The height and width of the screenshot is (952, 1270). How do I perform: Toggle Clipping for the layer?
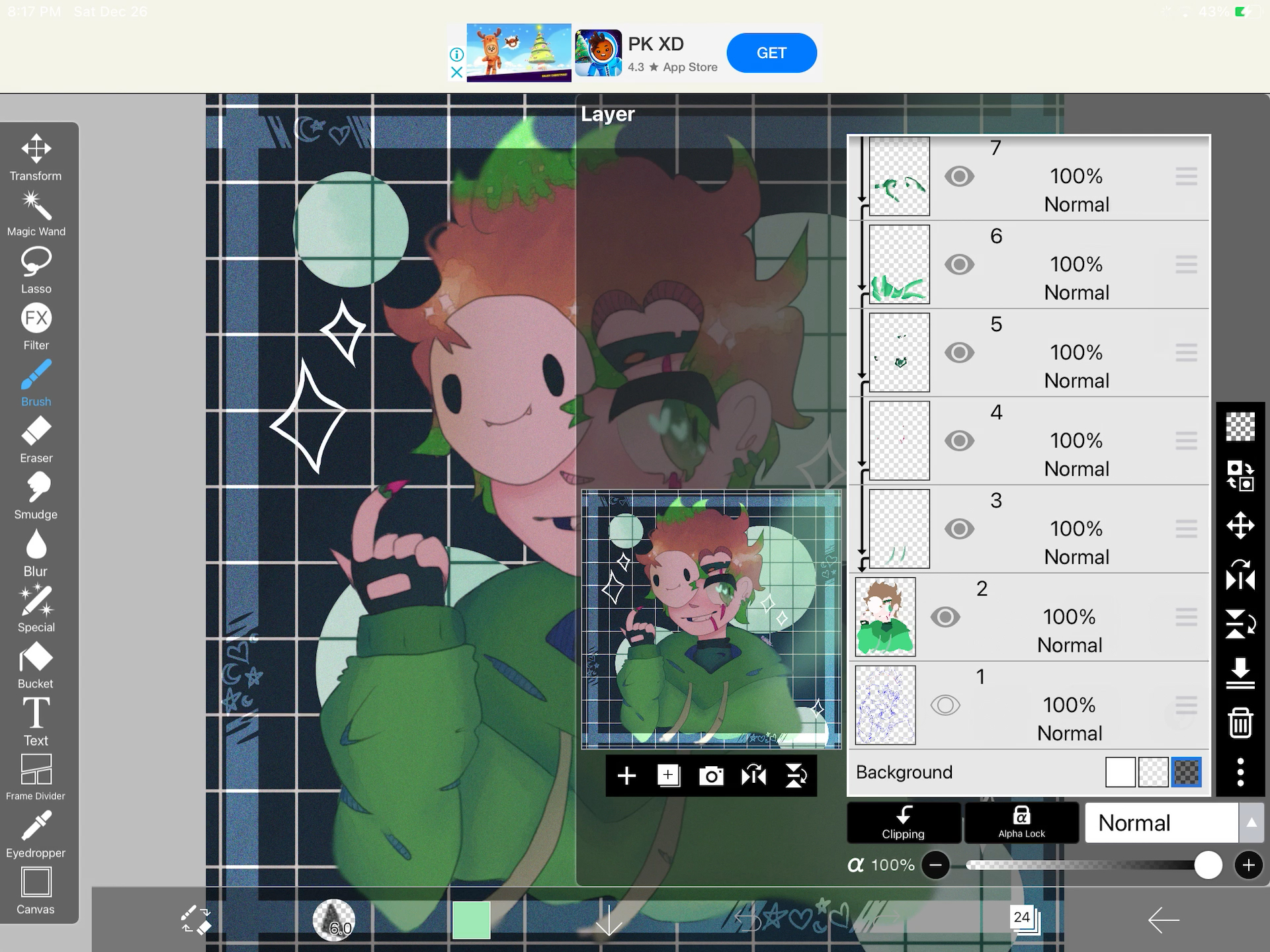(x=904, y=822)
